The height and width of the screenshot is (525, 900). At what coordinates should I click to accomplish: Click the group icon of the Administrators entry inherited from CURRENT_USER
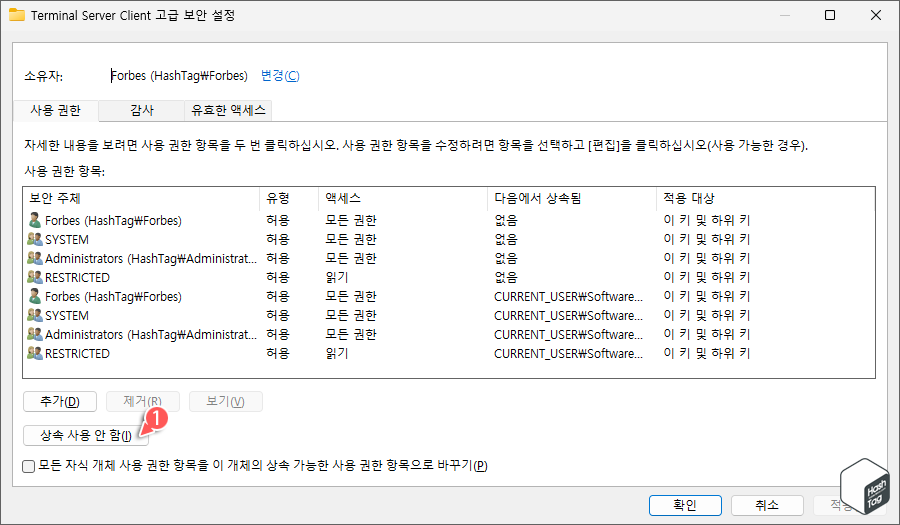pos(35,334)
